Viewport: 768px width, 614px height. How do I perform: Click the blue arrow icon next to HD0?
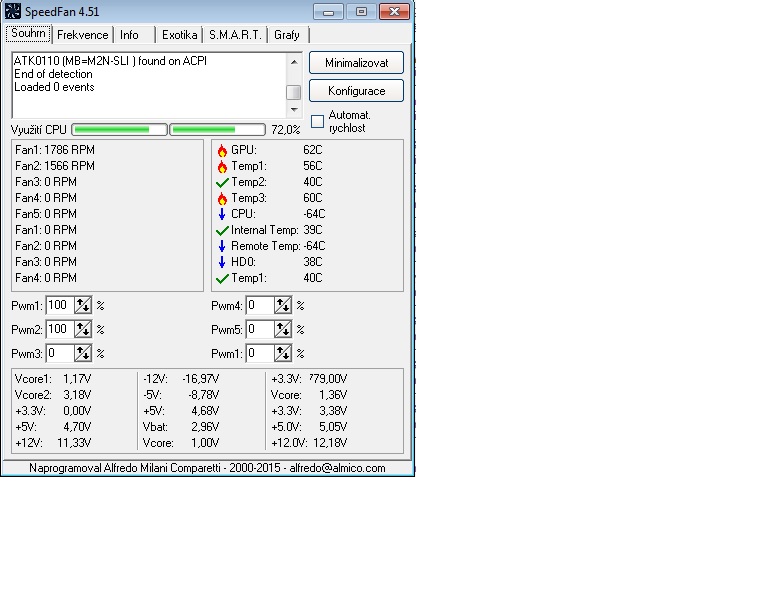pos(222,262)
